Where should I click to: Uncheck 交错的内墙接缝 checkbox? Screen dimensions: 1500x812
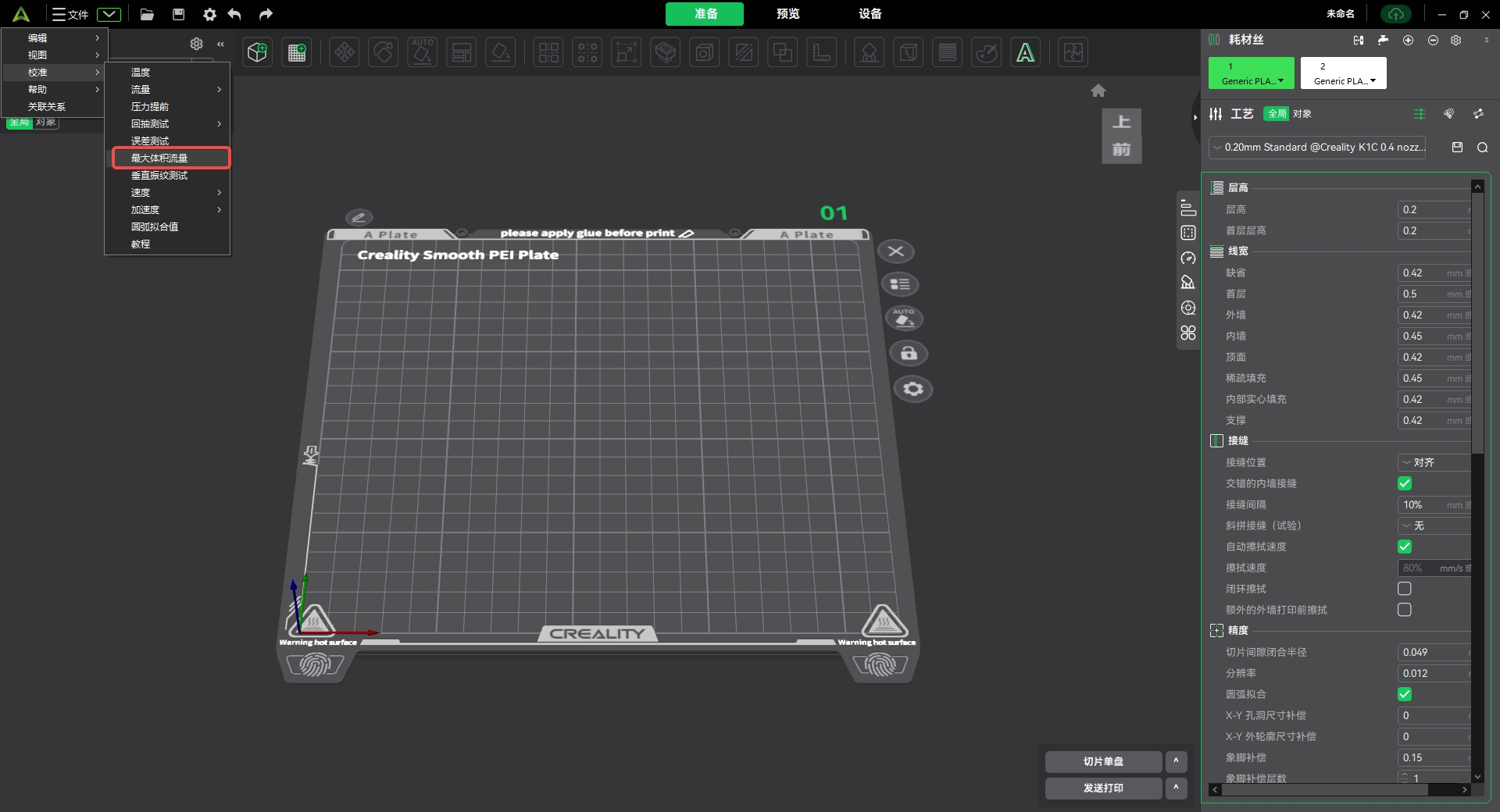[x=1404, y=483]
